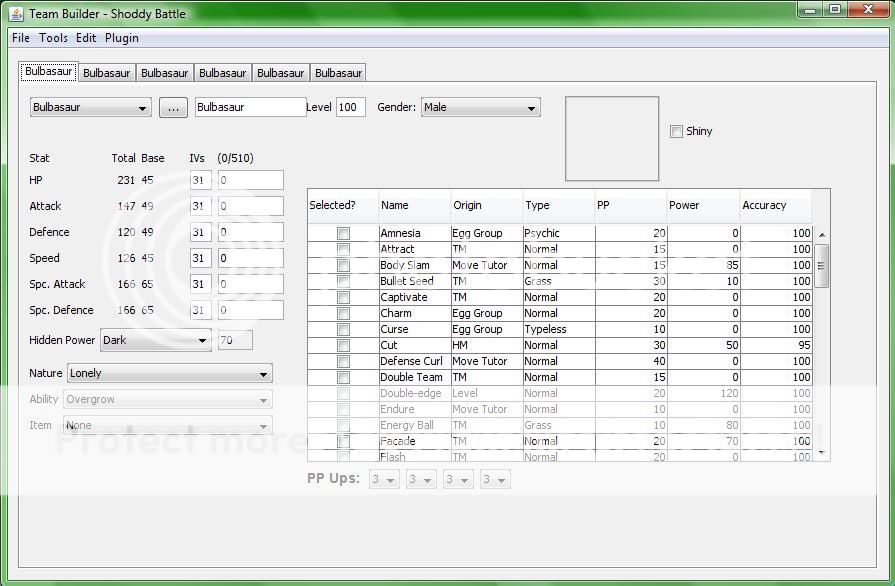The height and width of the screenshot is (586, 895).
Task: Open the Nature dropdown showing Lonely
Action: 169,373
